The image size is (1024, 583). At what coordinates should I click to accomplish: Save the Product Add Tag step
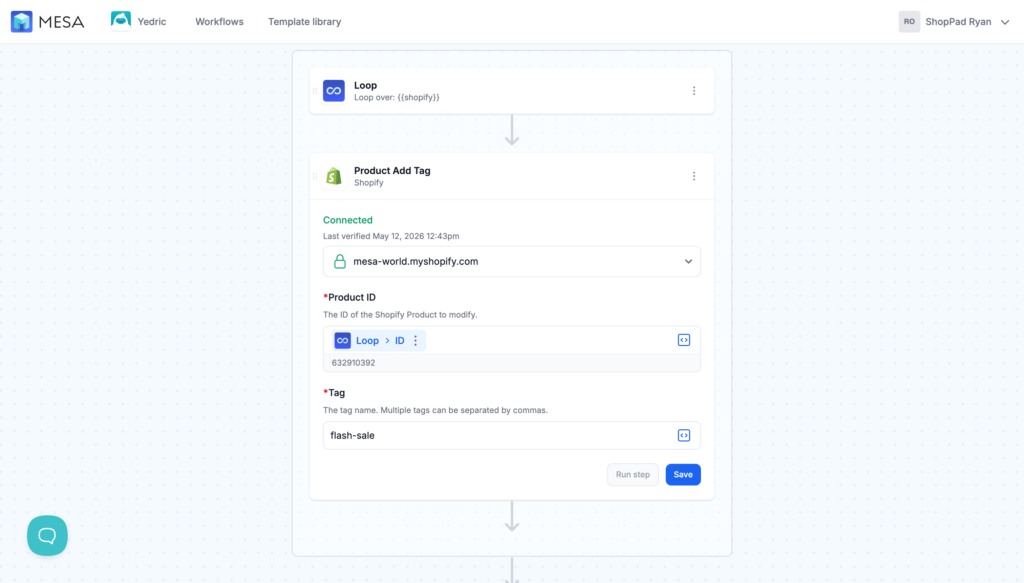pos(683,475)
